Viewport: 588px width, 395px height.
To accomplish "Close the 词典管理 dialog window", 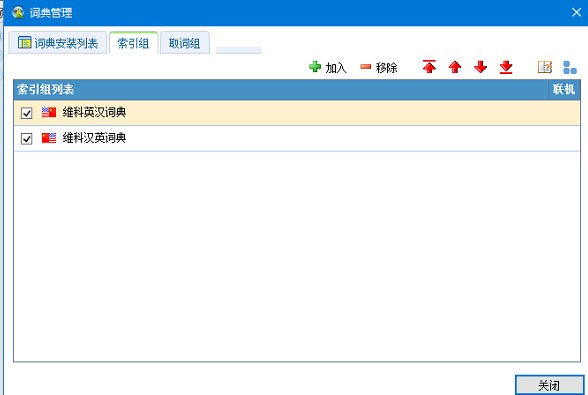I will point(576,12).
